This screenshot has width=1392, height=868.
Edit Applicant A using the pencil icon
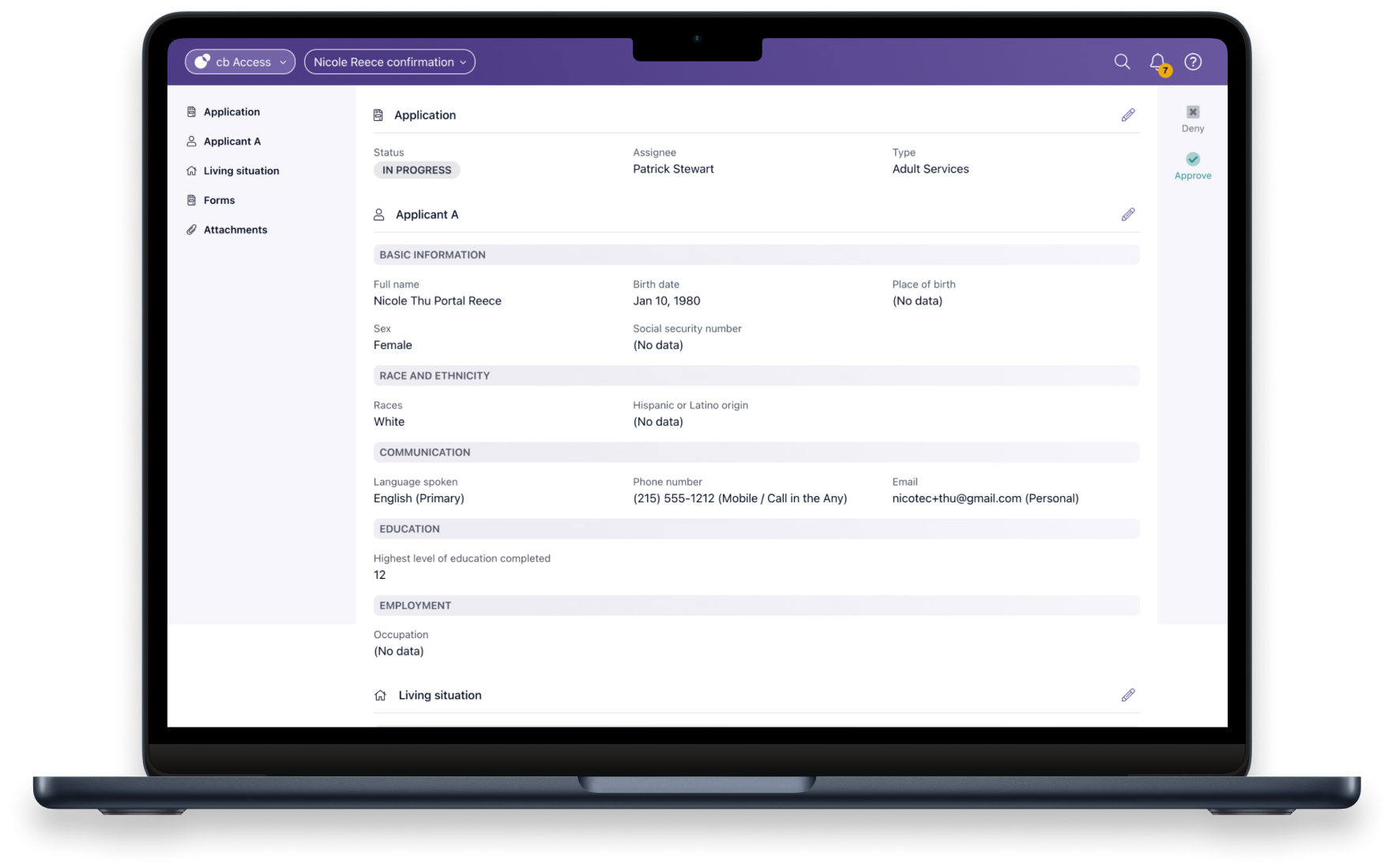(1128, 214)
